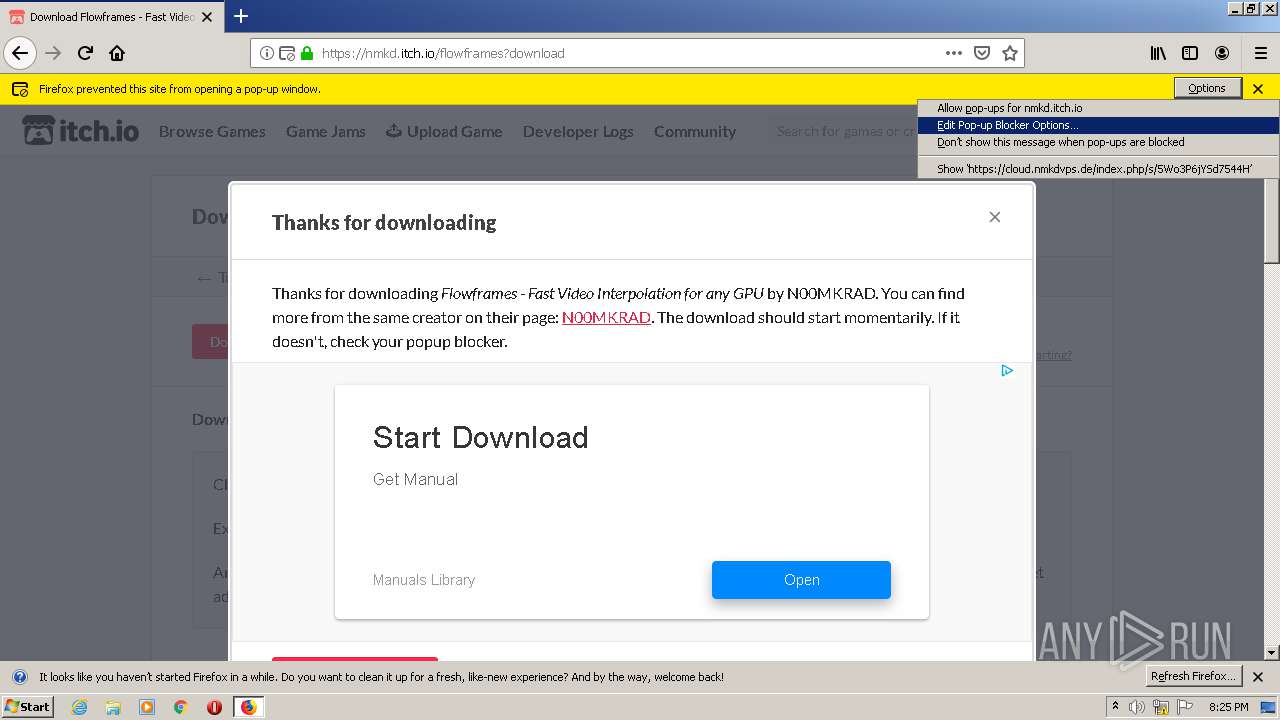
Task: Save page to Pocket icon
Action: pos(982,53)
